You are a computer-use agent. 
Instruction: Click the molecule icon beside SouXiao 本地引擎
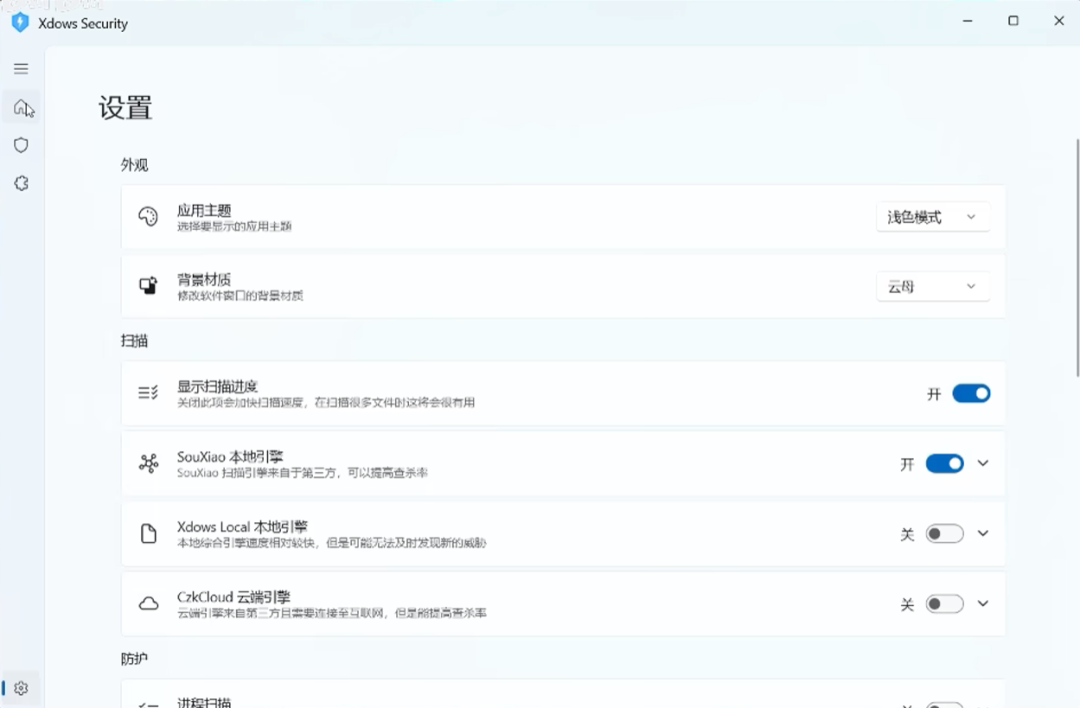148,464
